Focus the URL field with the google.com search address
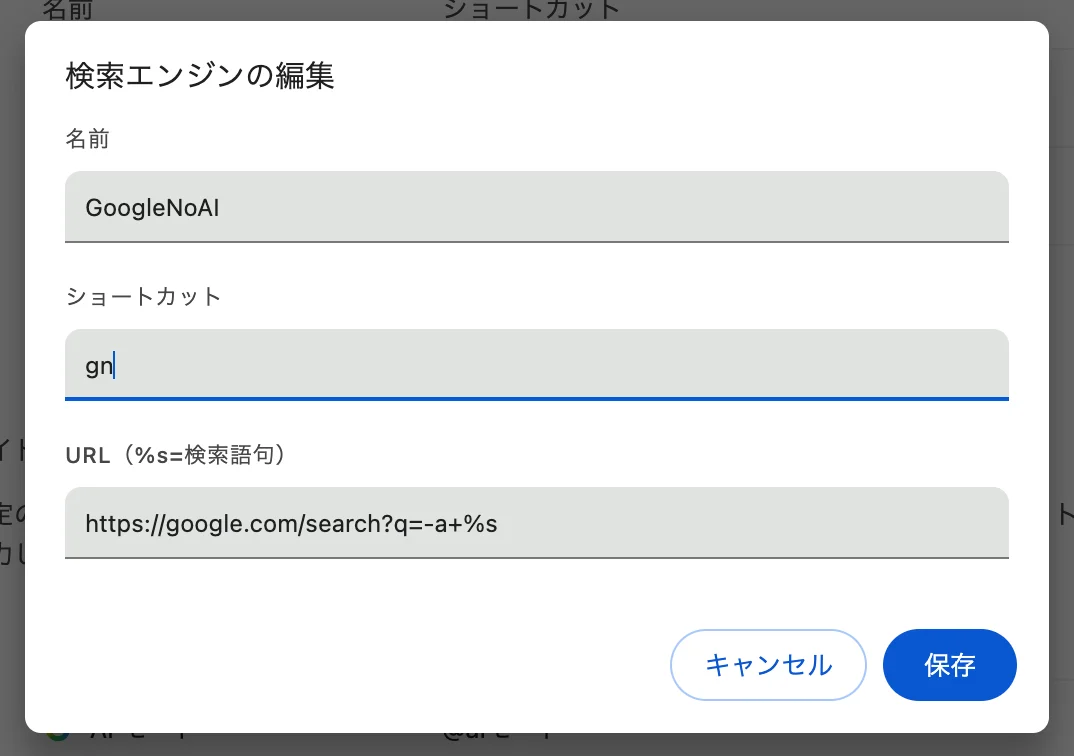 click(536, 523)
